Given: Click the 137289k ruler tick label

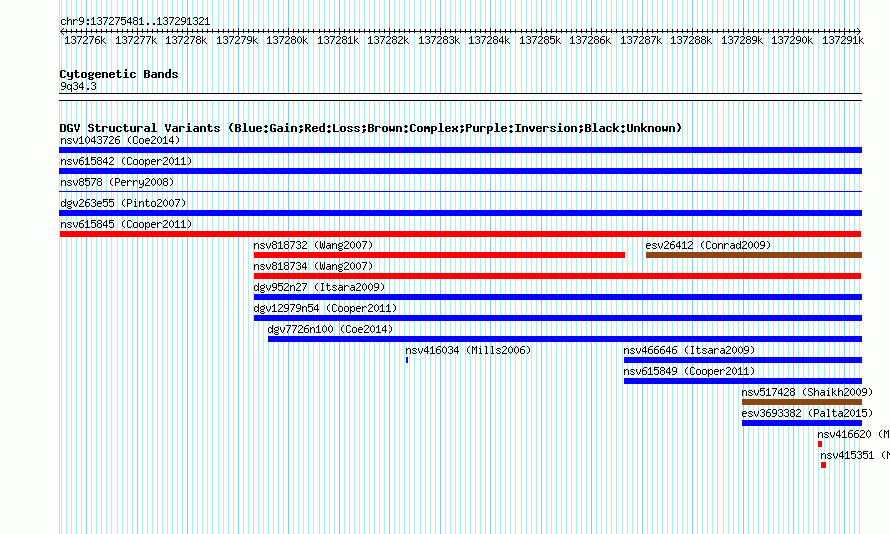Looking at the screenshot, I should pos(742,40).
